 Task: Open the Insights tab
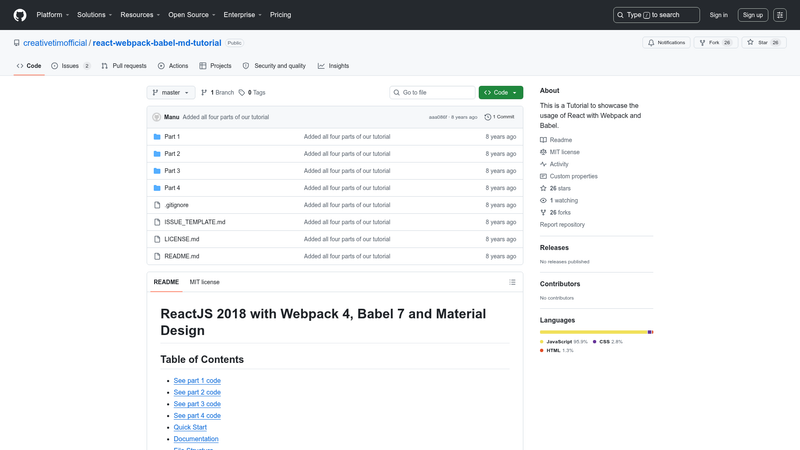(x=333, y=66)
